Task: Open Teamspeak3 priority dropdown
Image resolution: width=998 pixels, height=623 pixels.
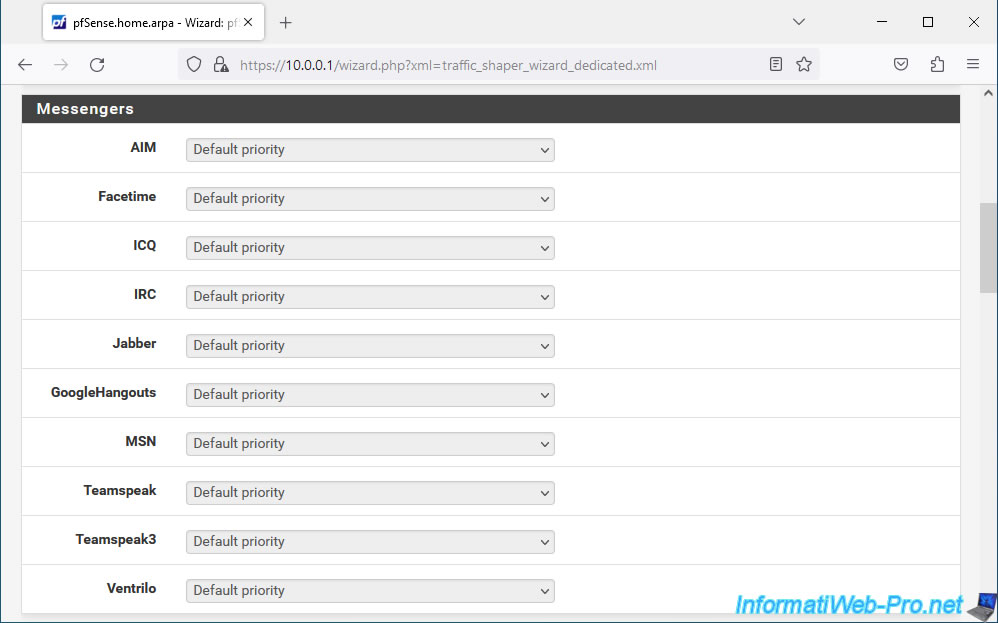Action: click(x=370, y=542)
